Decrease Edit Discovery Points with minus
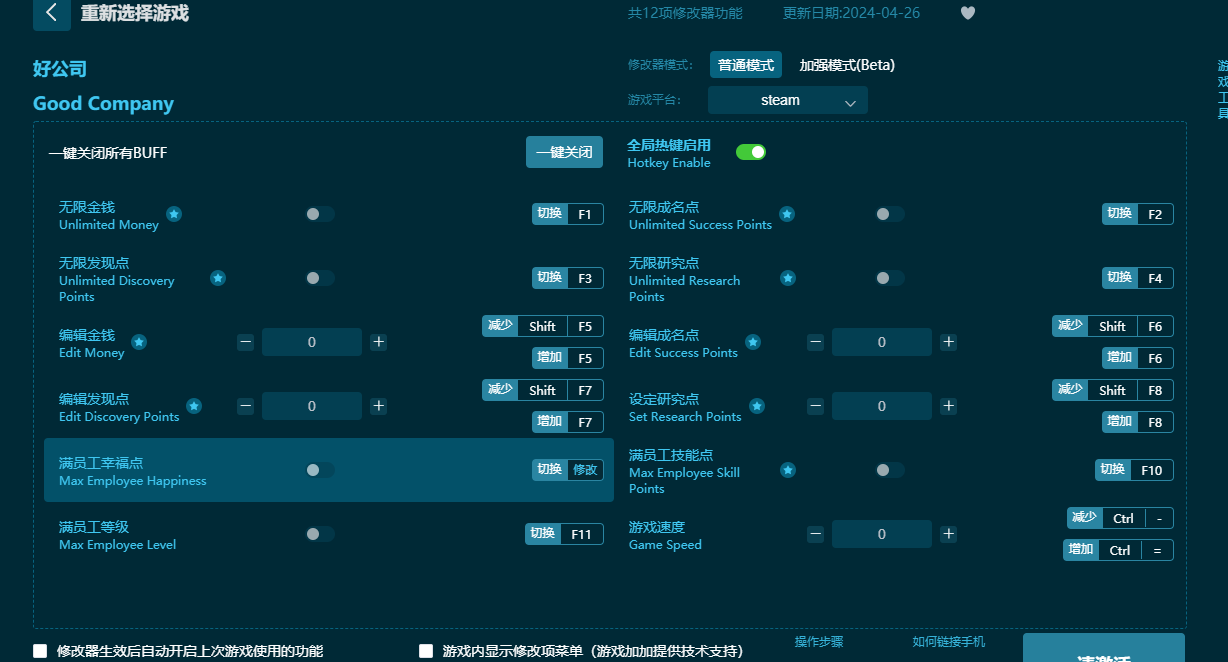 [245, 406]
